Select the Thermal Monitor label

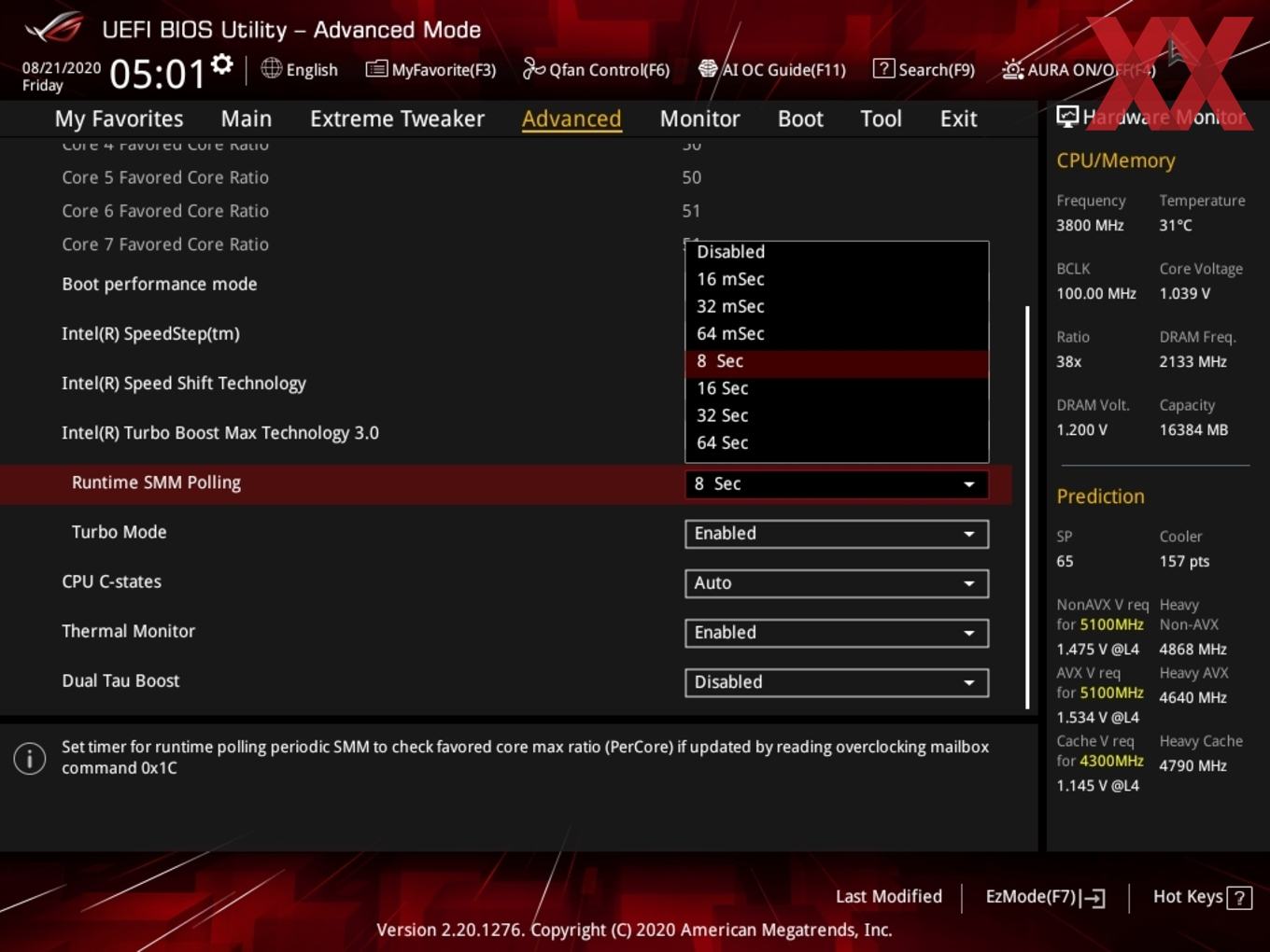[x=128, y=631]
